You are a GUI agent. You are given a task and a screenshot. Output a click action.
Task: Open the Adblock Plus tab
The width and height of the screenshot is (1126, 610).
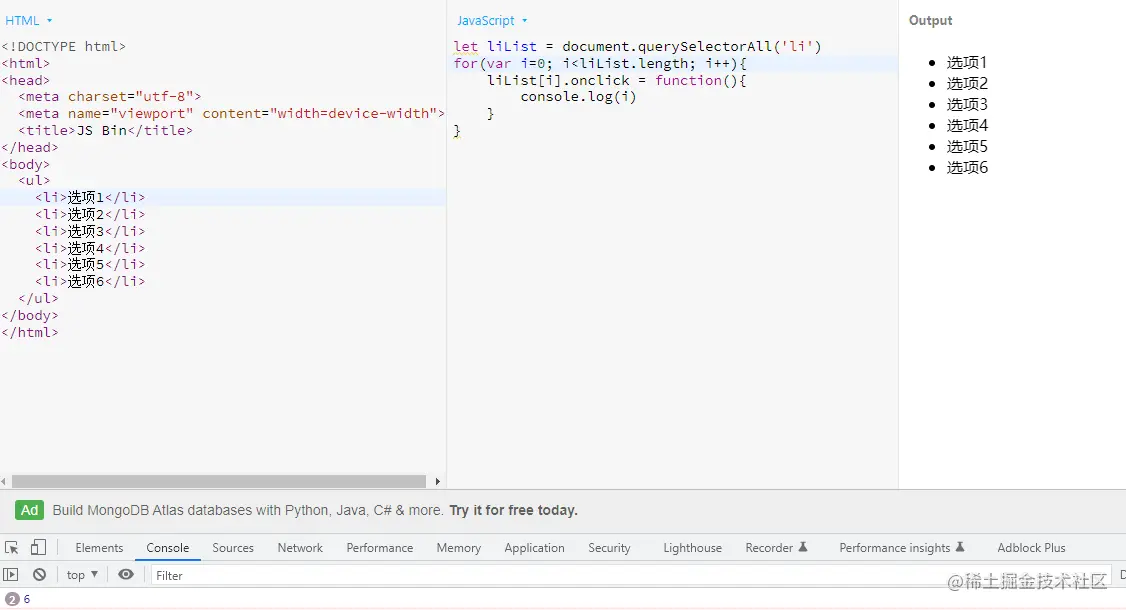point(1031,547)
